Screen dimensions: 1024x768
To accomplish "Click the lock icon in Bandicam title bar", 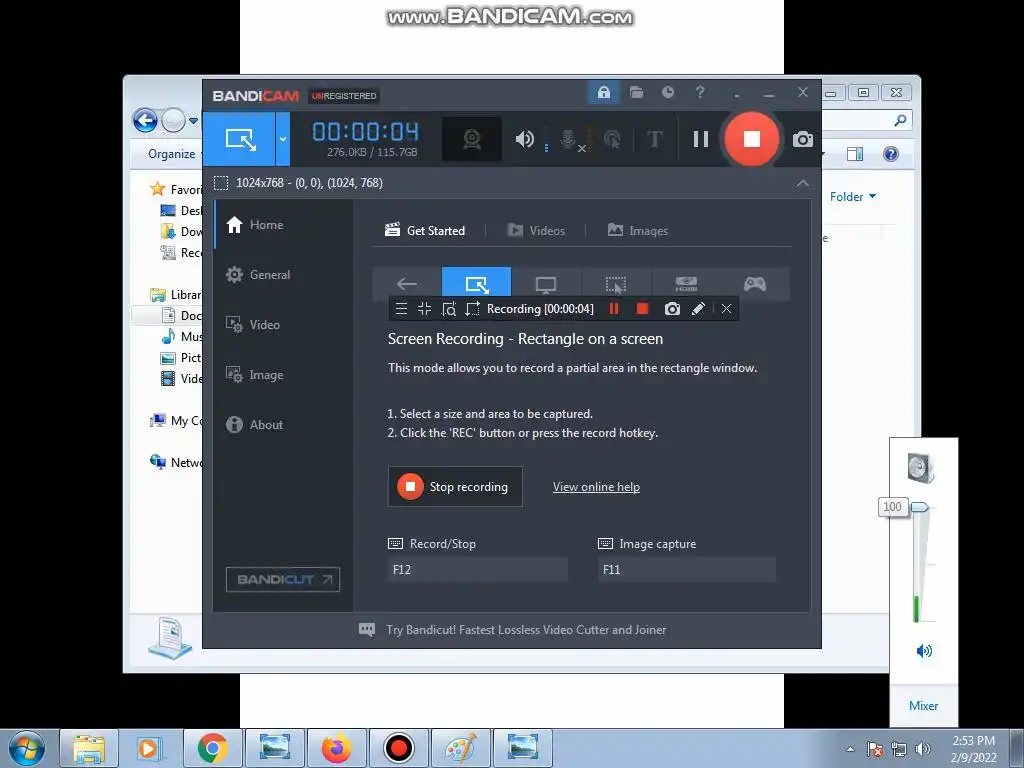I will [603, 92].
